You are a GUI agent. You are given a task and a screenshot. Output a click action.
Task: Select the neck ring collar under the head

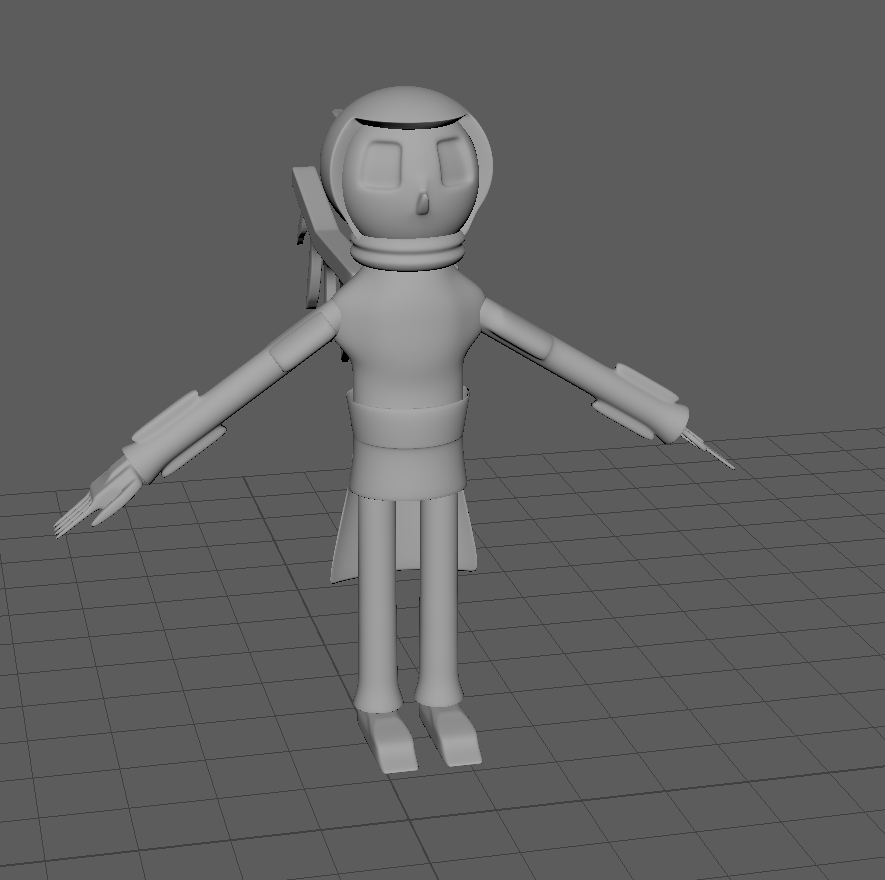[408, 253]
